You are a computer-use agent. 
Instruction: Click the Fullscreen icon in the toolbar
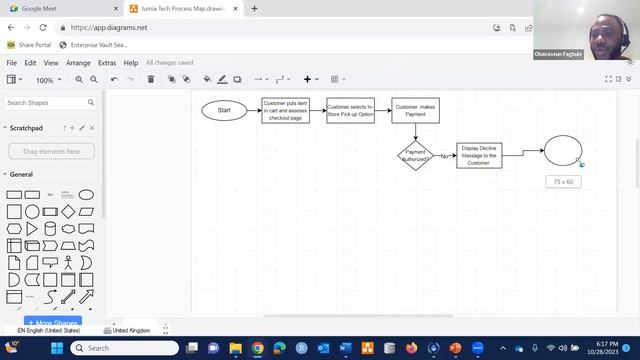pyautogui.click(x=608, y=79)
